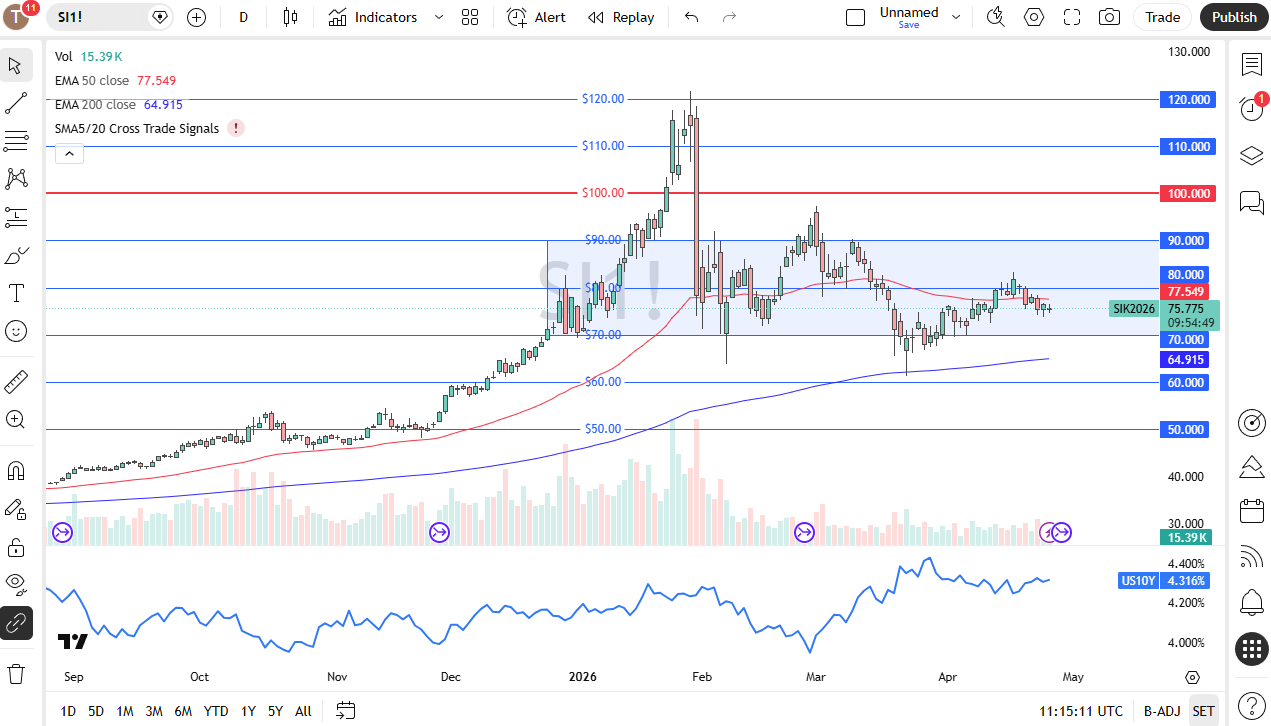Image resolution: width=1271 pixels, height=726 pixels.
Task: Open the layout setup square icon
Action: pyautogui.click(x=855, y=17)
